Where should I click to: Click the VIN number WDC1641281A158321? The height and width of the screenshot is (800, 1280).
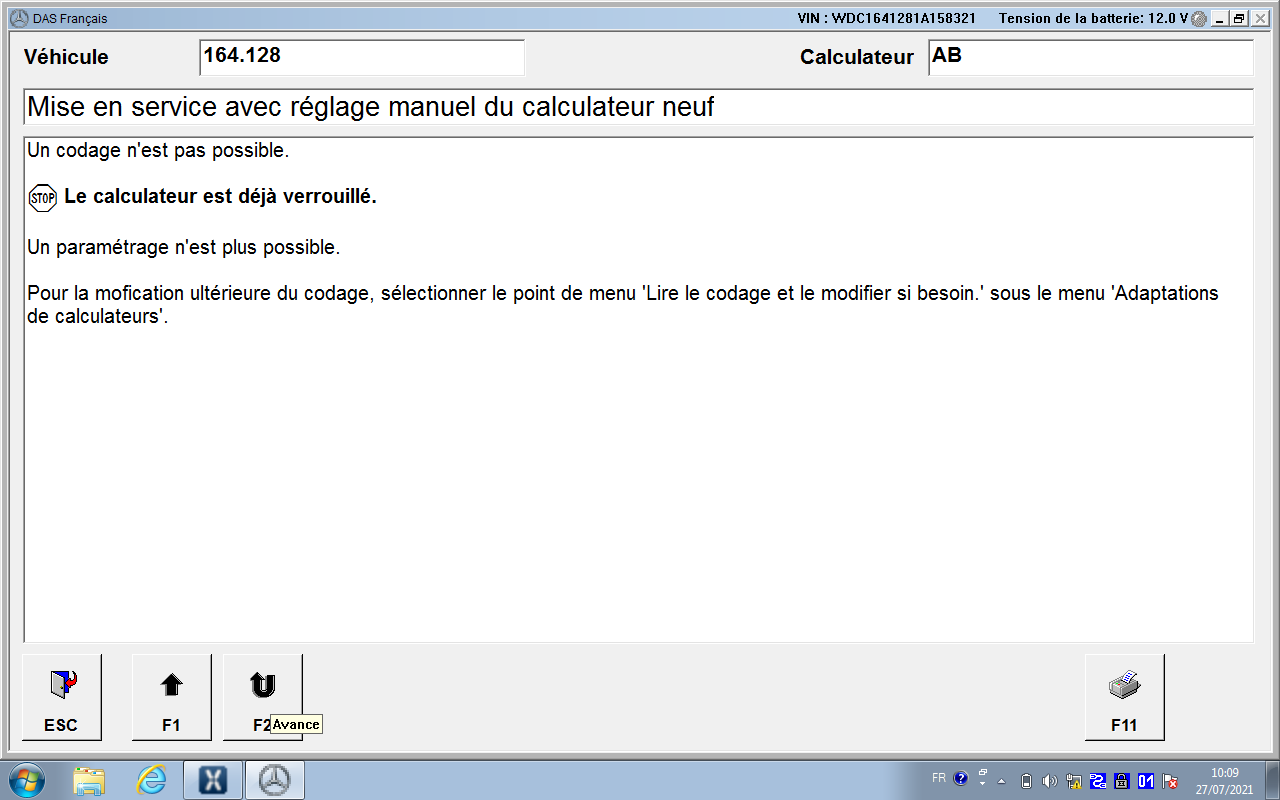[904, 19]
